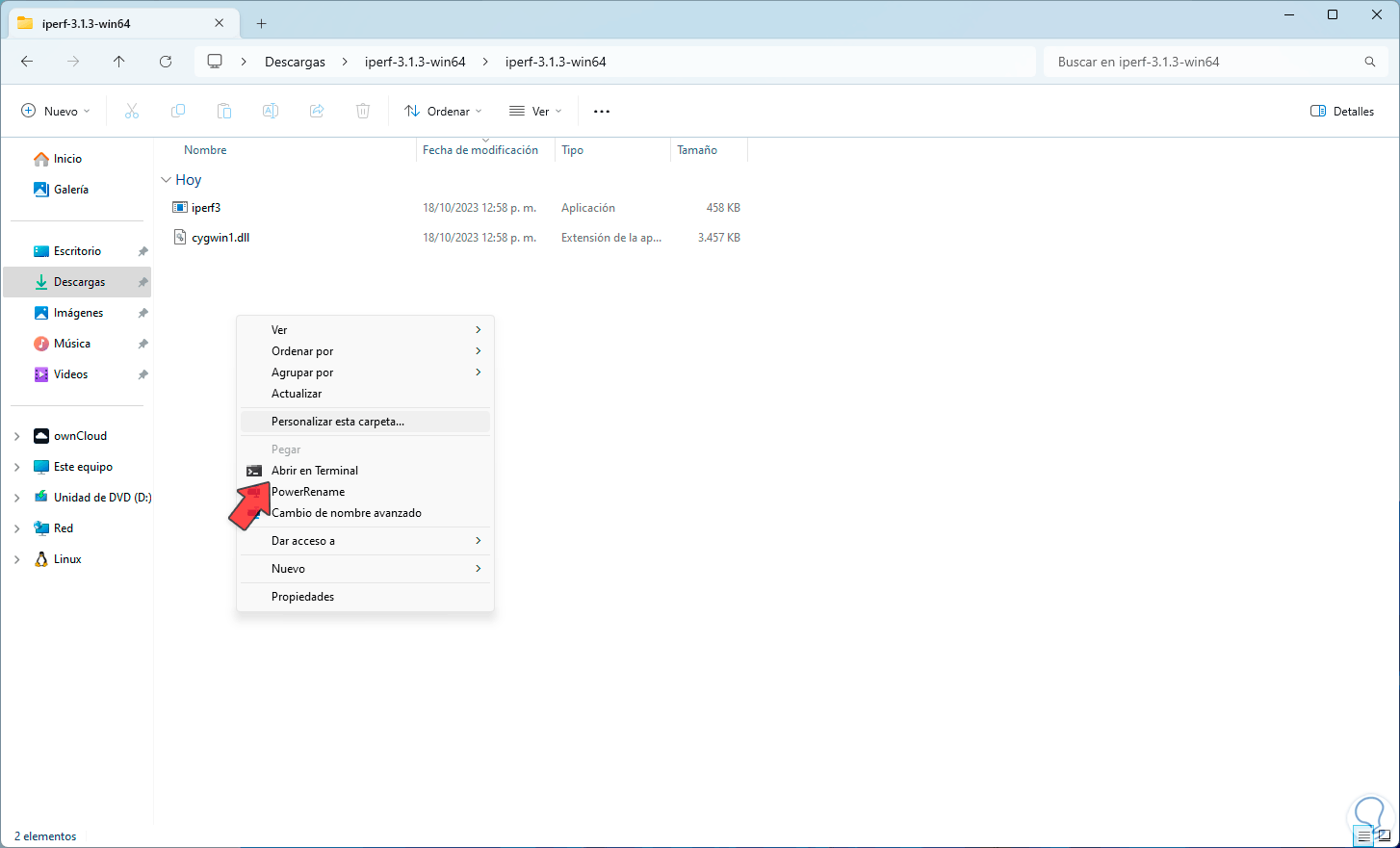Collapse the Hoy group
Image resolution: width=1400 pixels, height=848 pixels.
[166, 180]
